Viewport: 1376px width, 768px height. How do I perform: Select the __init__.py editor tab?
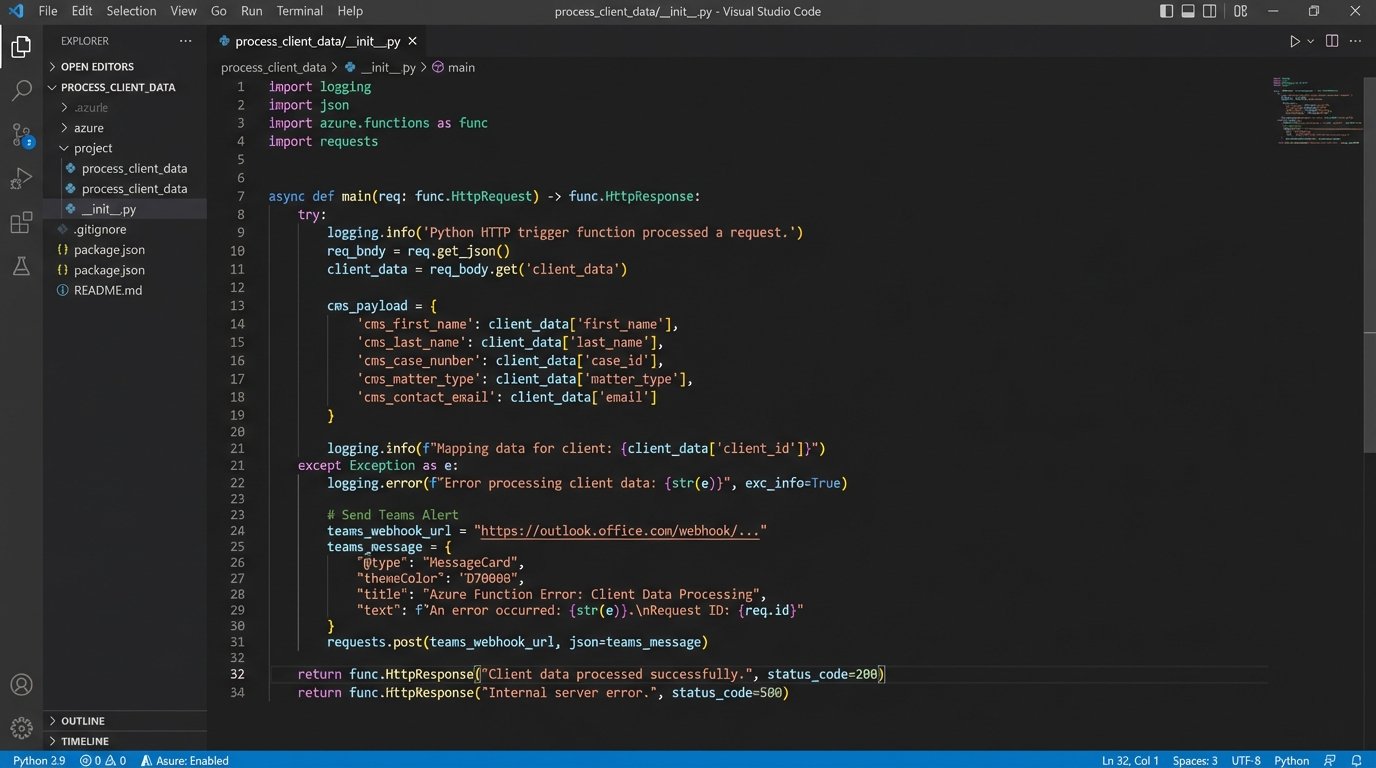coord(315,41)
